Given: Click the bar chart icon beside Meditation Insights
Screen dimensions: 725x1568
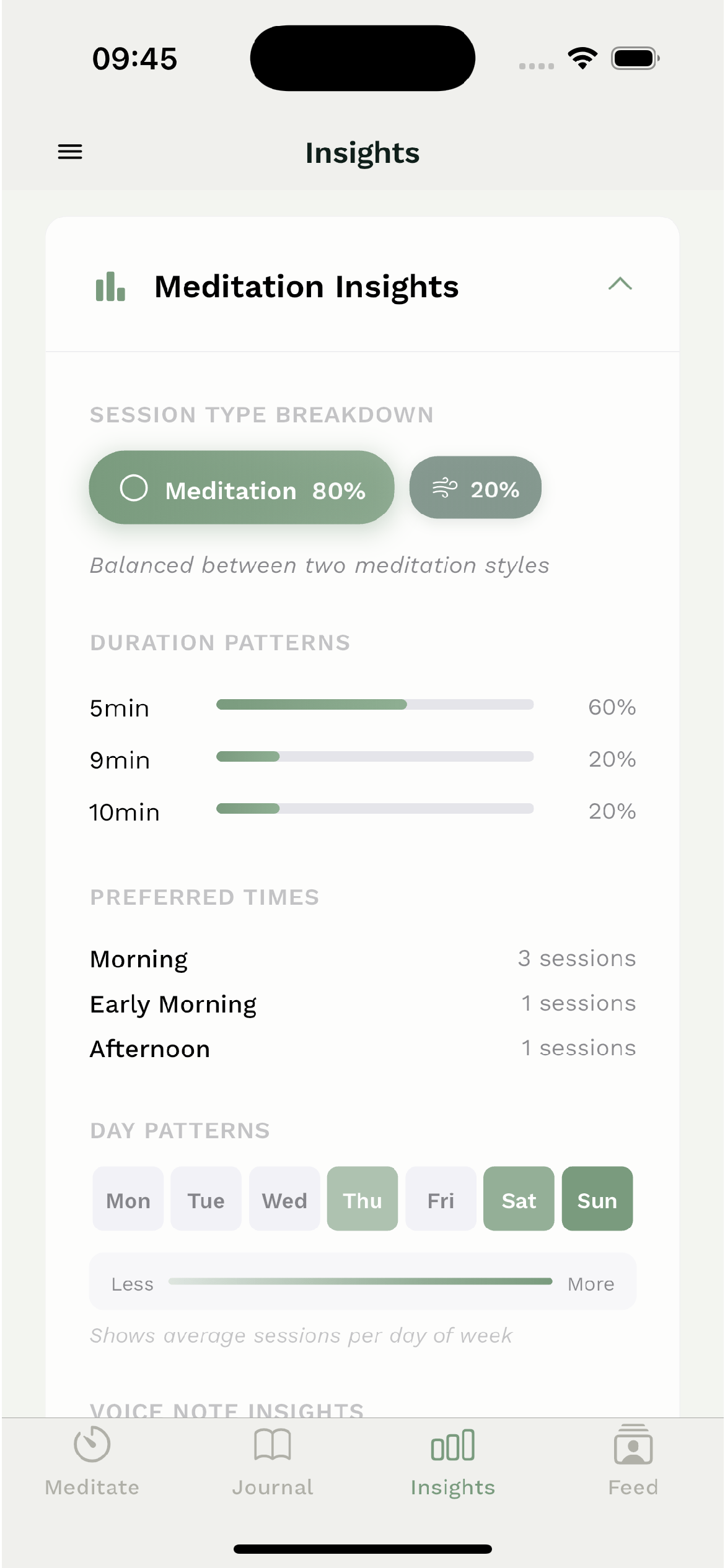Looking at the screenshot, I should (110, 287).
